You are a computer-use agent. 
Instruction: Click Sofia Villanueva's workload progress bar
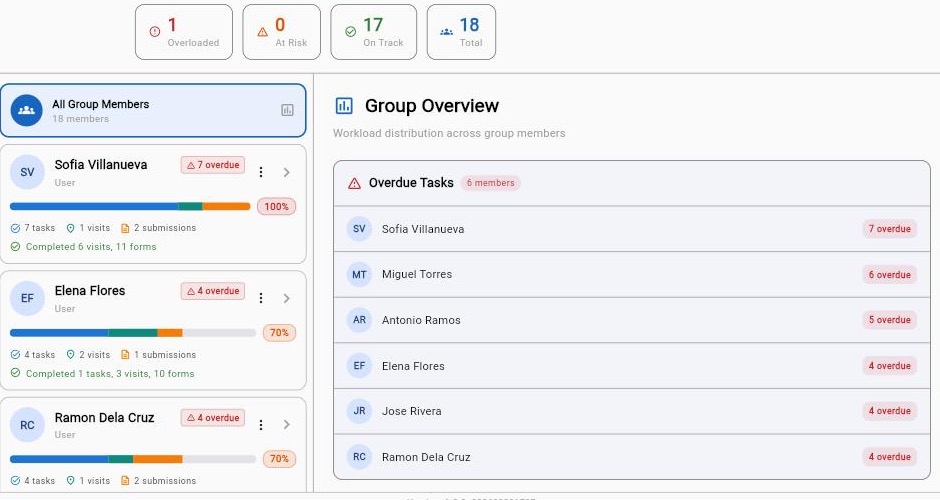[x=130, y=206]
